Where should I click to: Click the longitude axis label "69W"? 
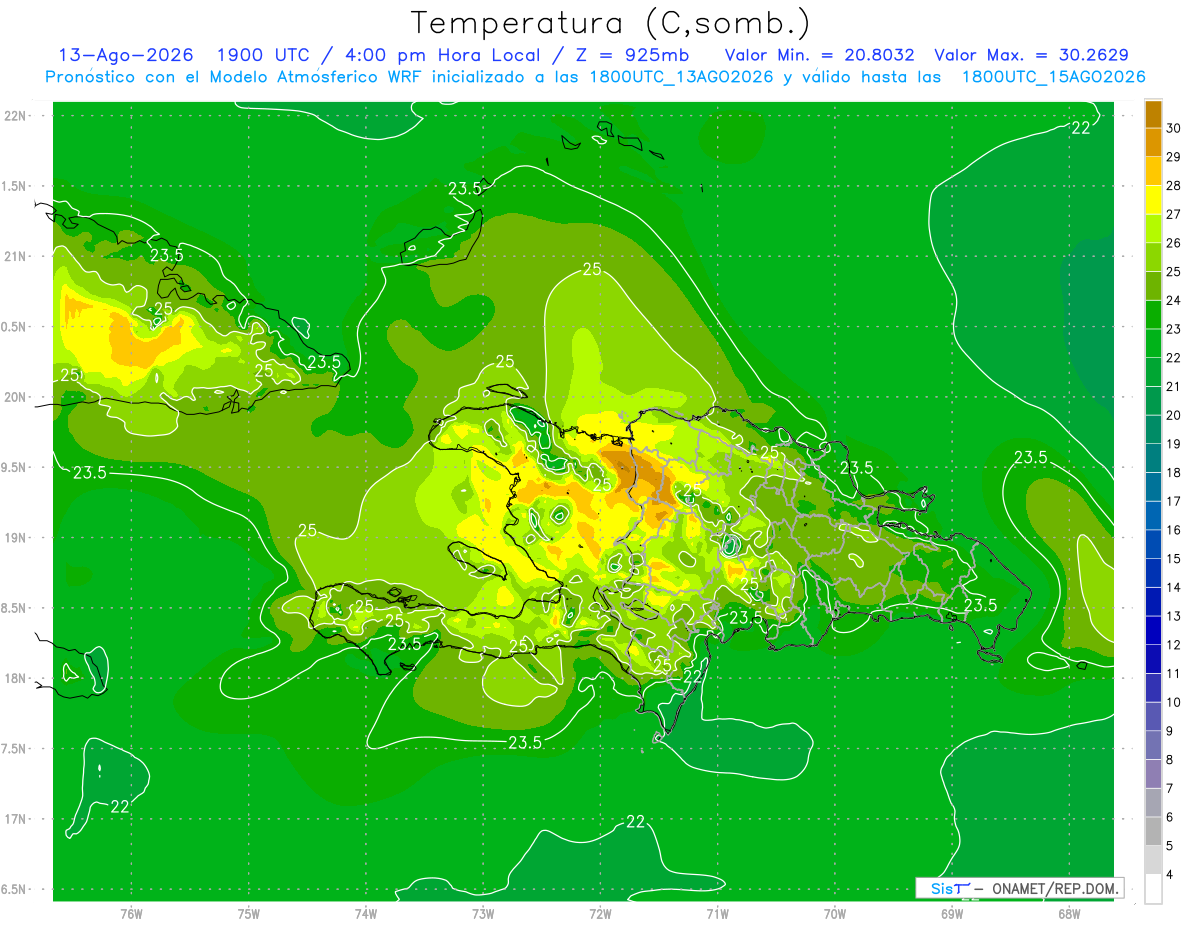(951, 914)
